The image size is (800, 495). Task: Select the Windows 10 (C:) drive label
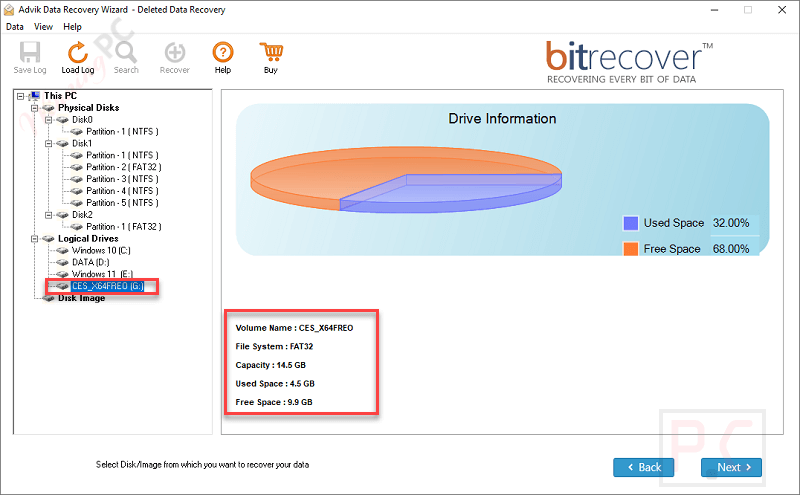[x=101, y=251]
